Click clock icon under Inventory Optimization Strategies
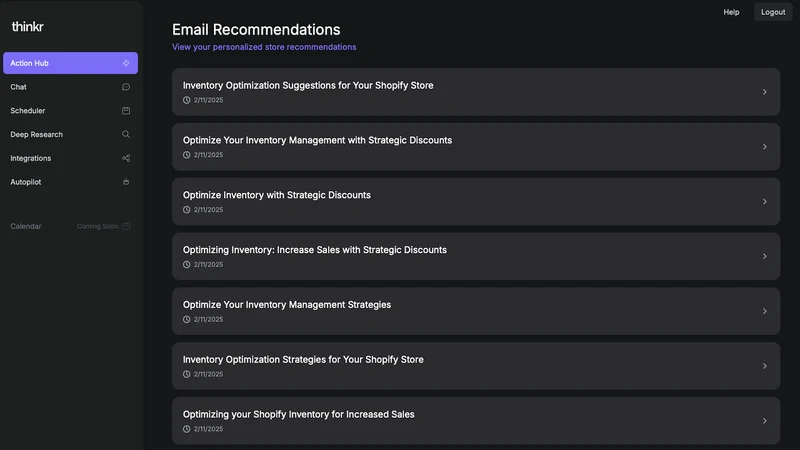This screenshot has width=800, height=450. click(x=187, y=374)
